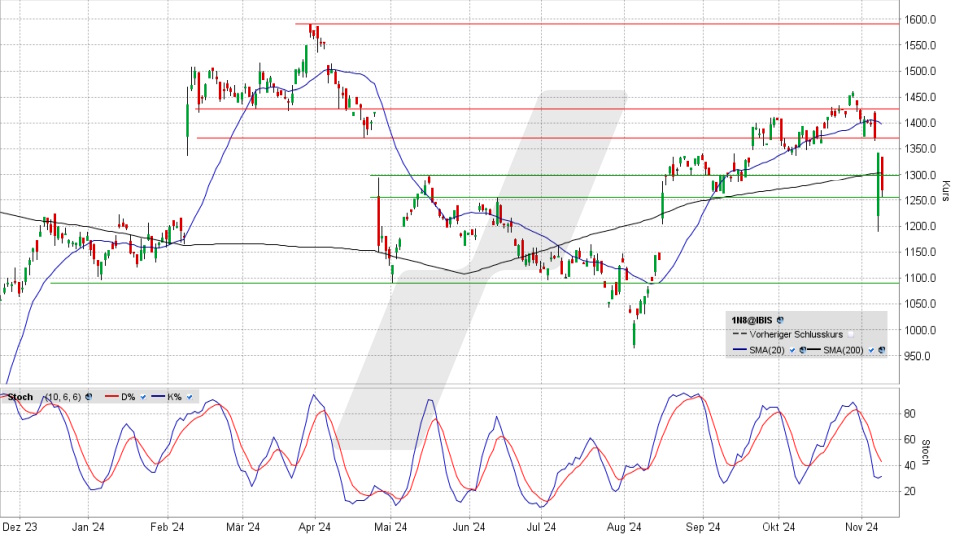The height and width of the screenshot is (540, 960).
Task: Open the SMA(20) settings icon
Action: [803, 350]
